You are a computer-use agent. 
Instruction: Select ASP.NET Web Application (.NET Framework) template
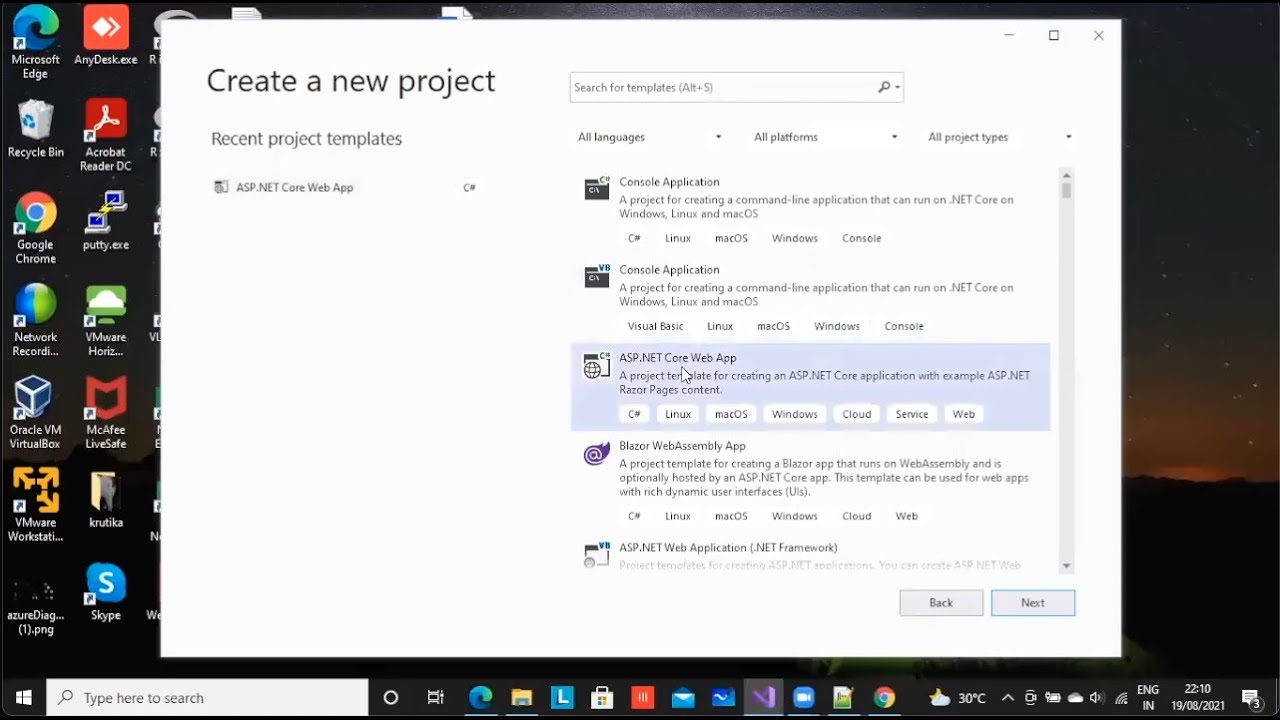click(811, 554)
